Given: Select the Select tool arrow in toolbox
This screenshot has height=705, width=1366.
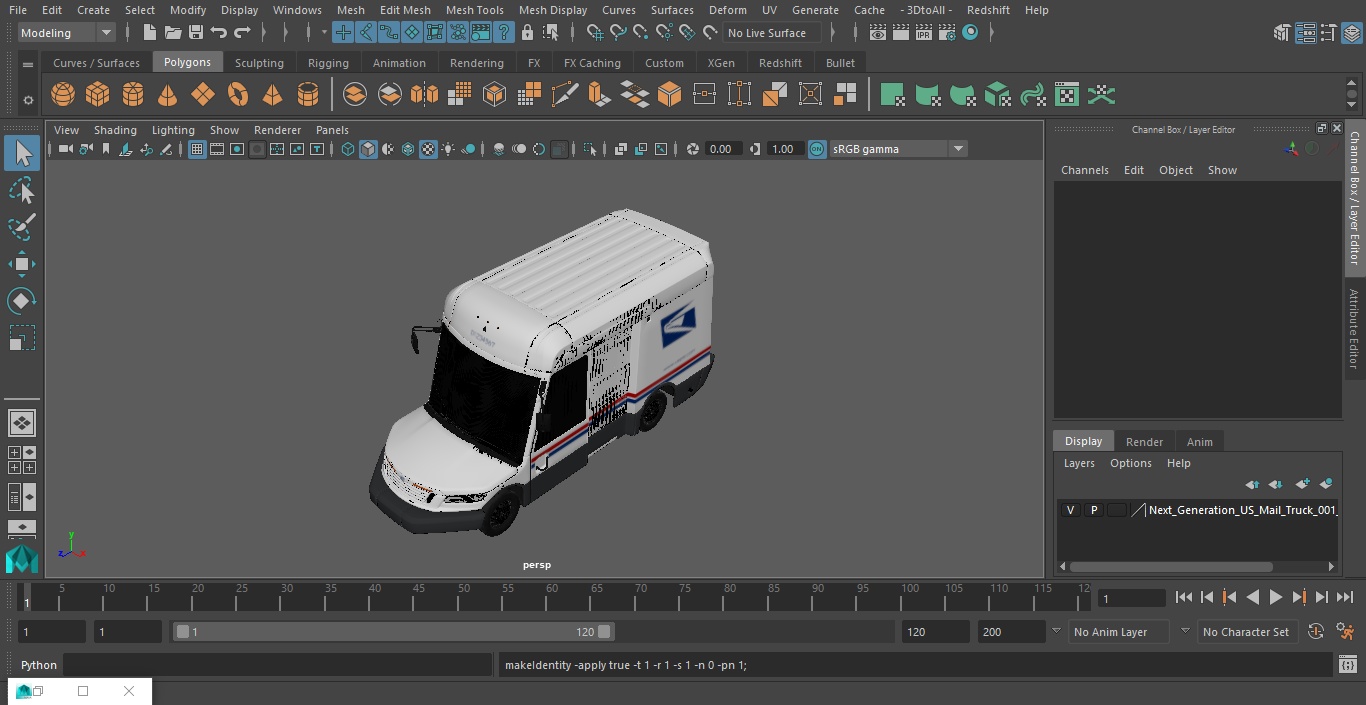Looking at the screenshot, I should (22, 153).
